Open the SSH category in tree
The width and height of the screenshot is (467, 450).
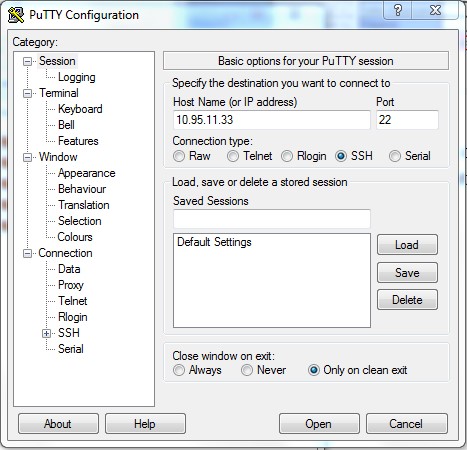point(69,333)
